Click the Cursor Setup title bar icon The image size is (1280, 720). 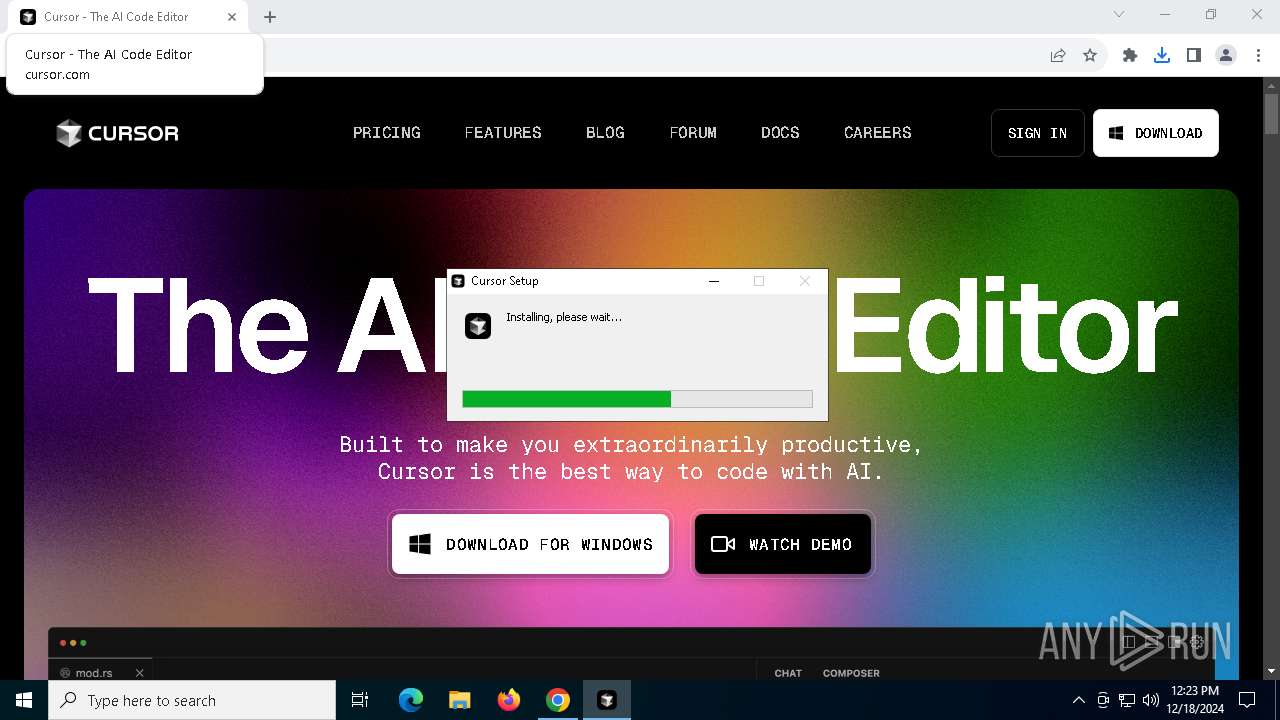tap(458, 281)
